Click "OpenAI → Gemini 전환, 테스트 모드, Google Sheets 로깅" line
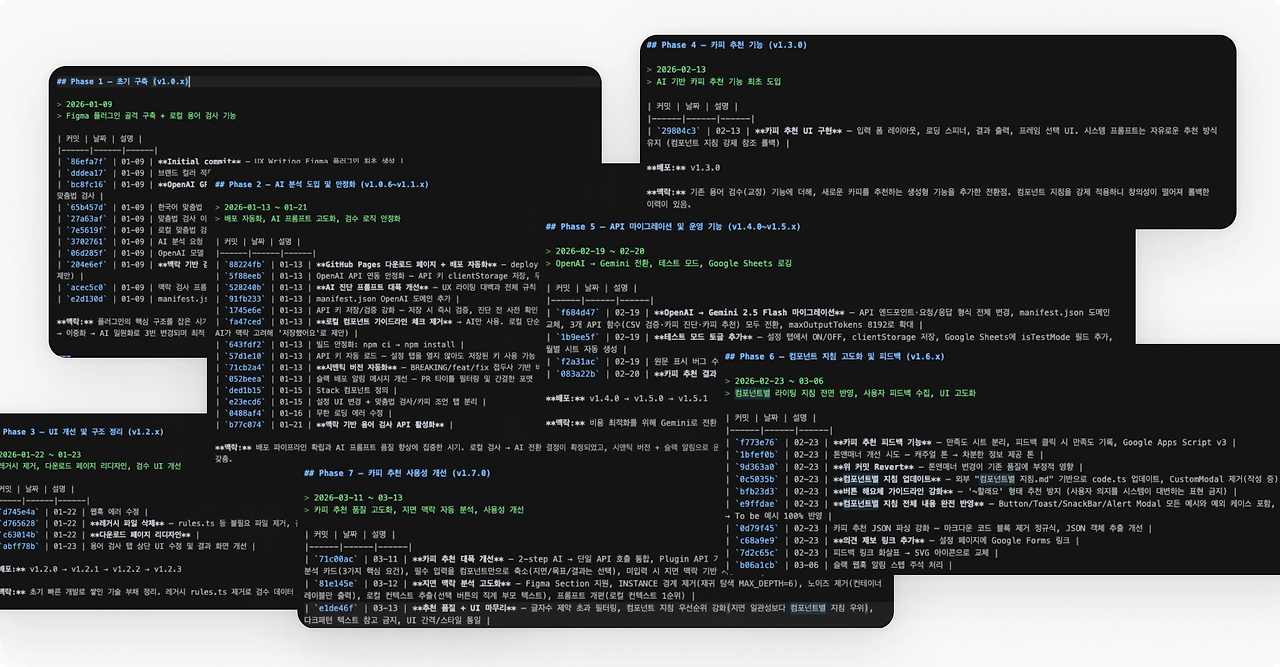Viewport: 1280px width, 667px height. click(673, 263)
